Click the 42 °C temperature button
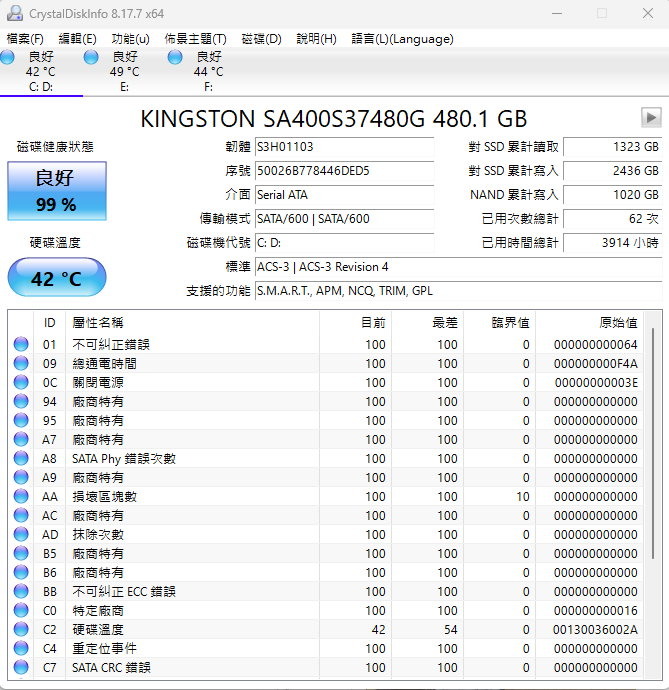 (x=57, y=277)
